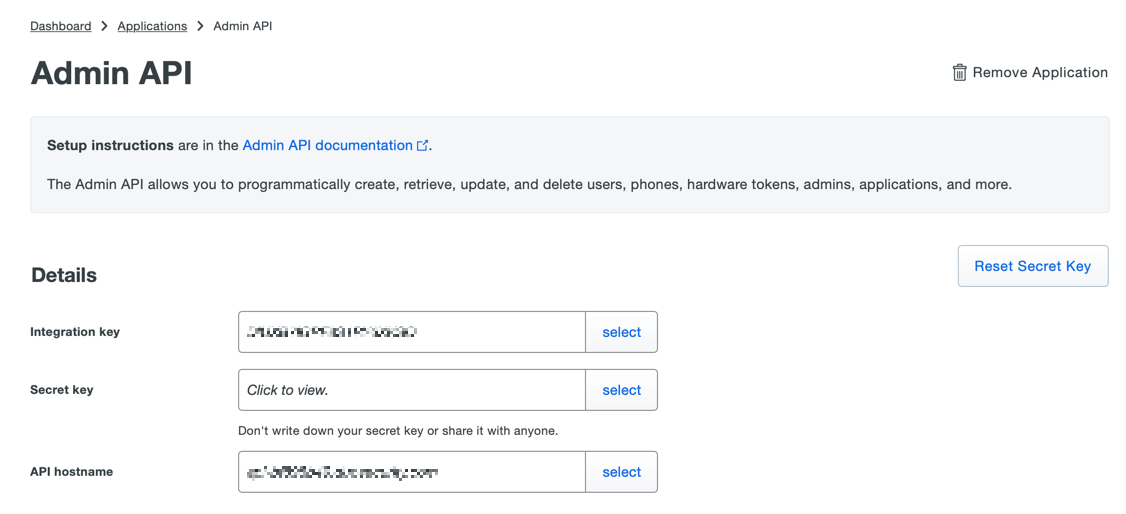The width and height of the screenshot is (1126, 514).
Task: Click the trash icon beside Remove Application
Action: pyautogui.click(x=959, y=72)
